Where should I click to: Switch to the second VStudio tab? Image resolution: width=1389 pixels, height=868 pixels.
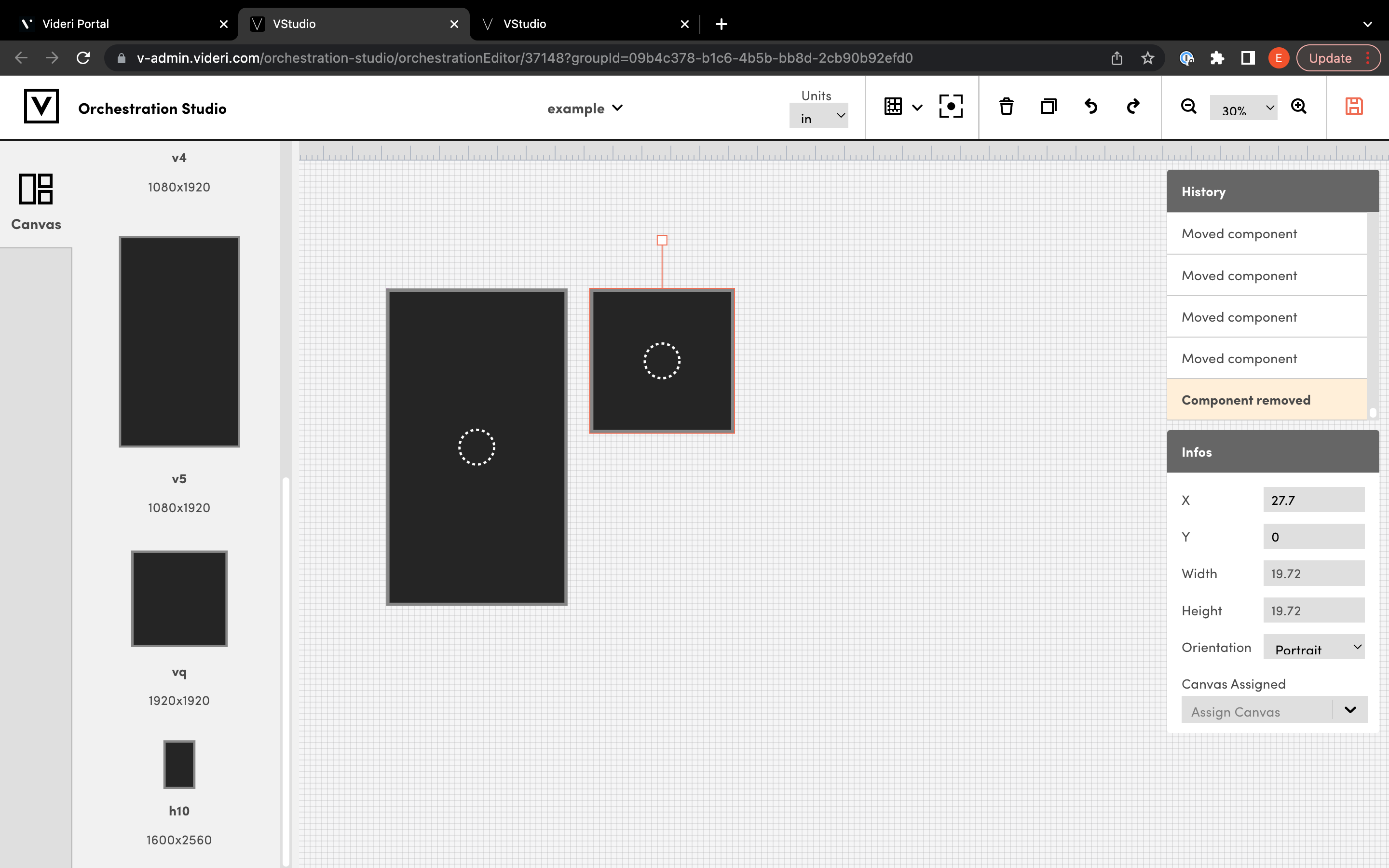(x=584, y=24)
